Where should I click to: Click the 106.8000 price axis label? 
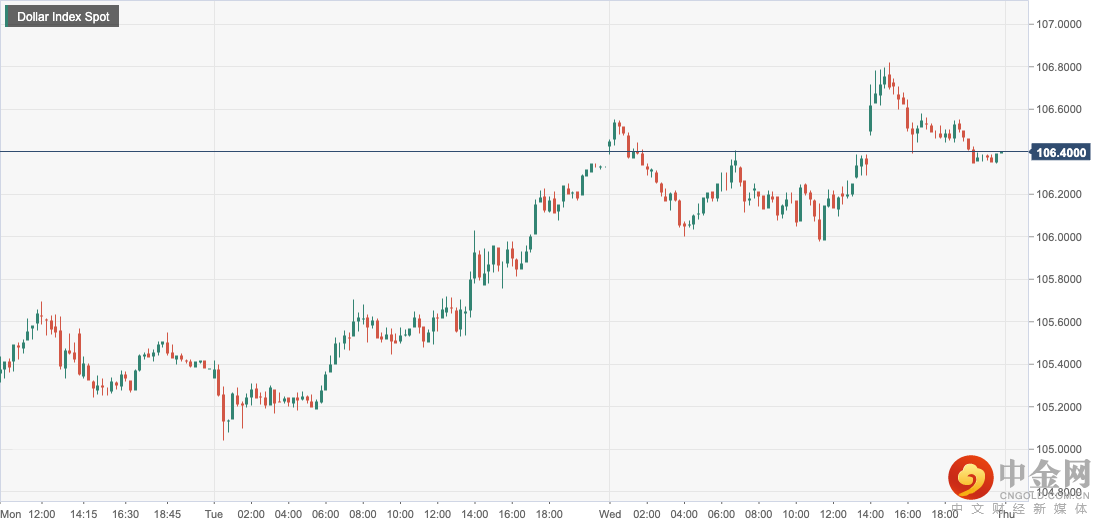tap(1061, 67)
